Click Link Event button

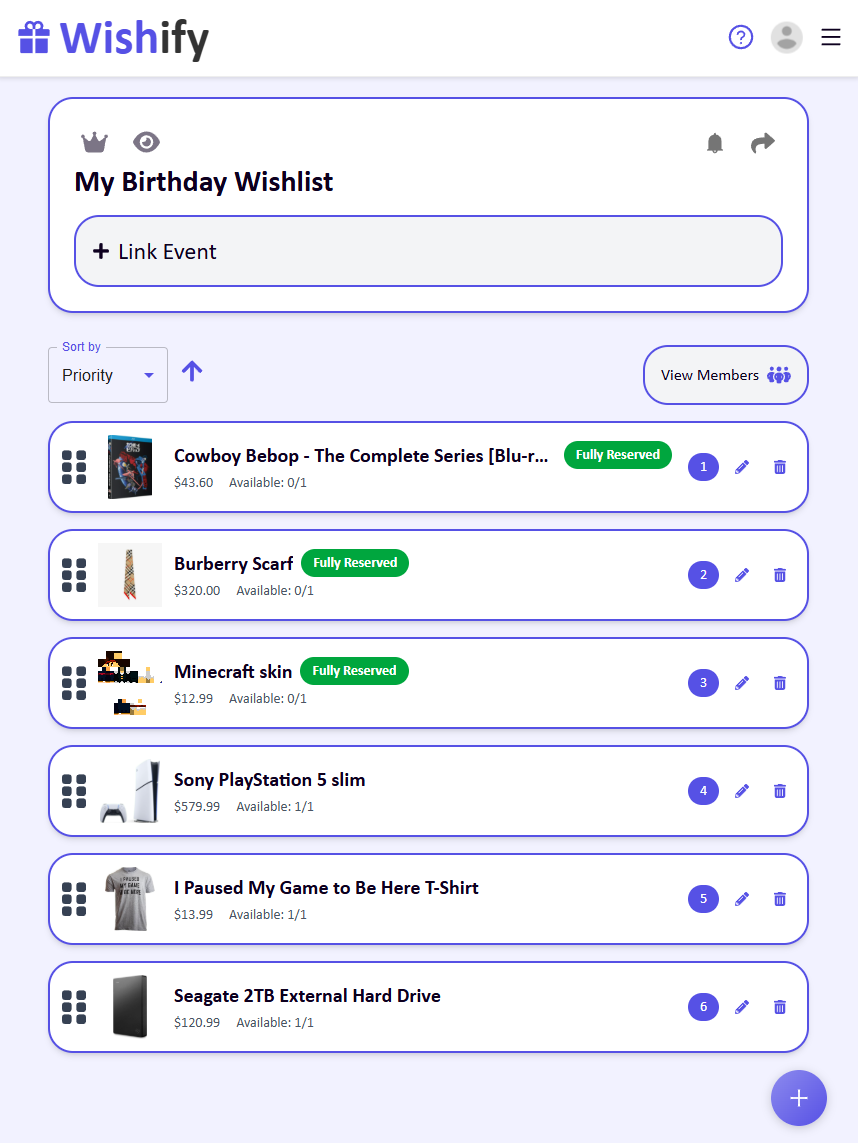coord(428,252)
